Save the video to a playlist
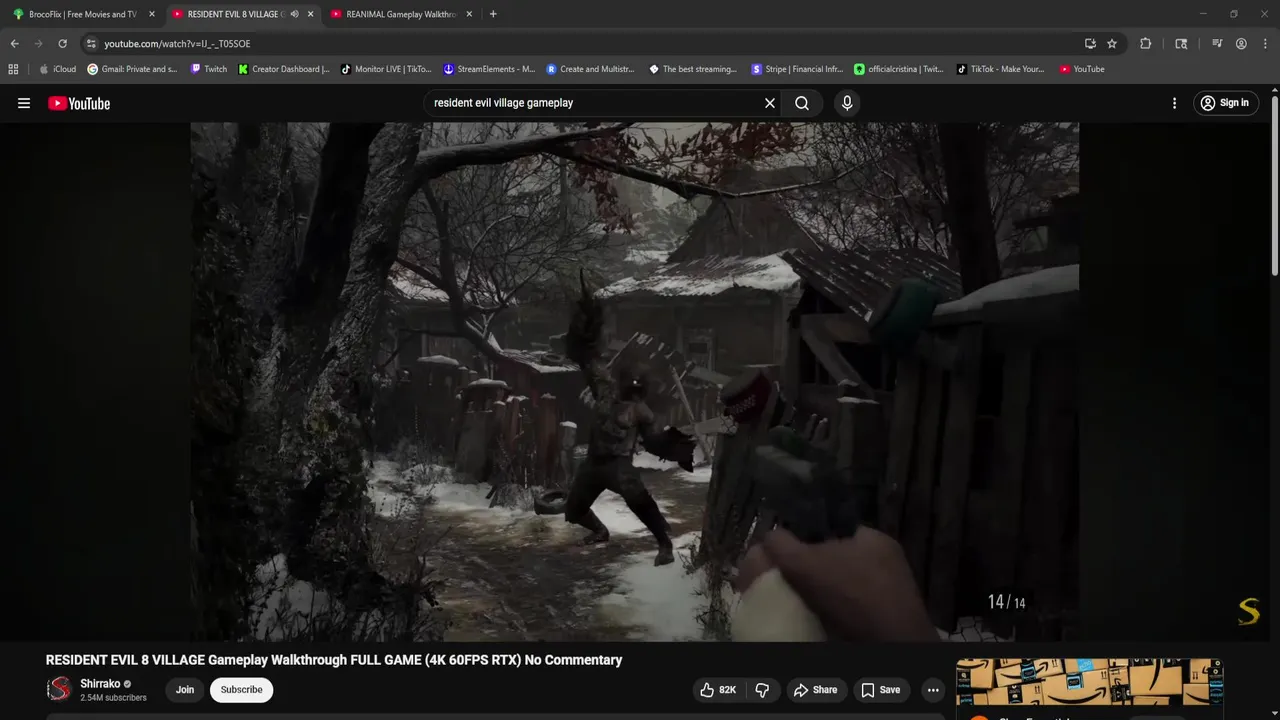This screenshot has width=1280, height=720. point(881,690)
